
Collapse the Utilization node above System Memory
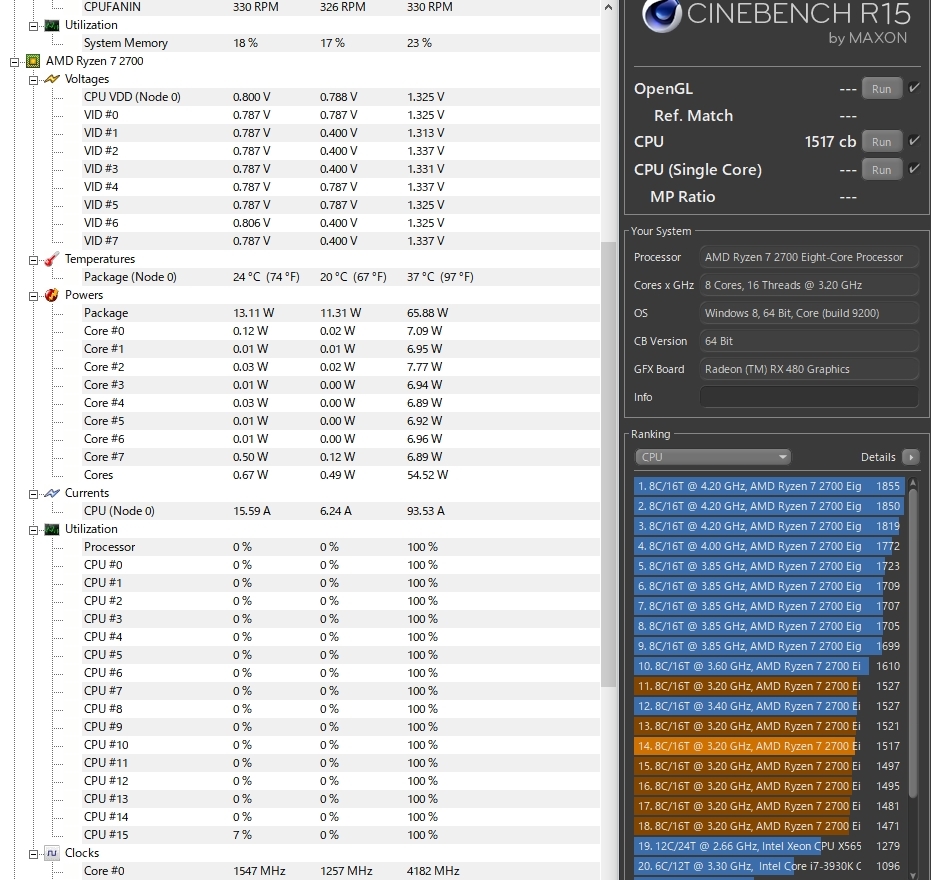pyautogui.click(x=33, y=26)
